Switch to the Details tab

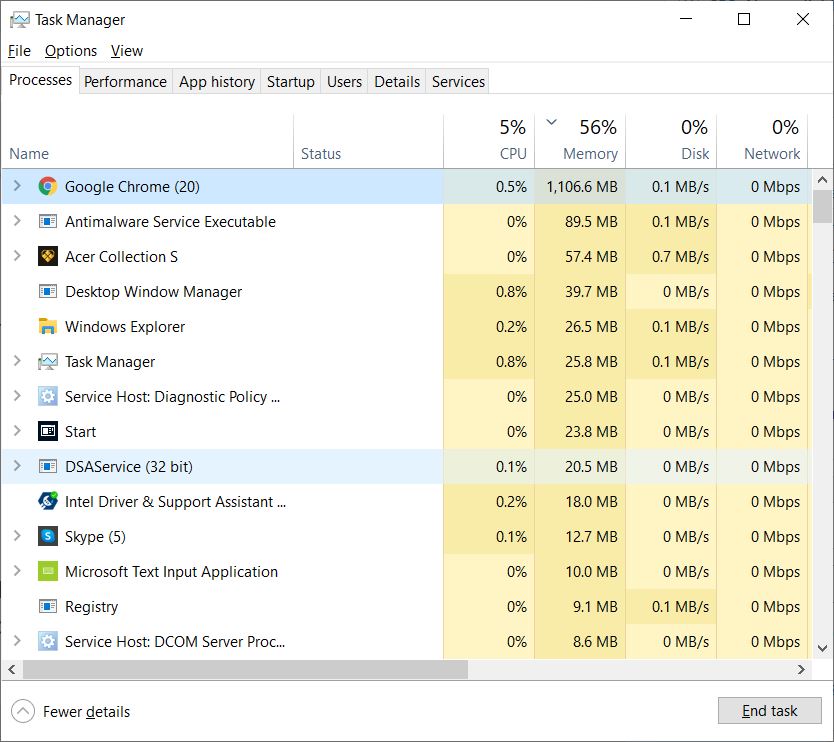coord(397,81)
